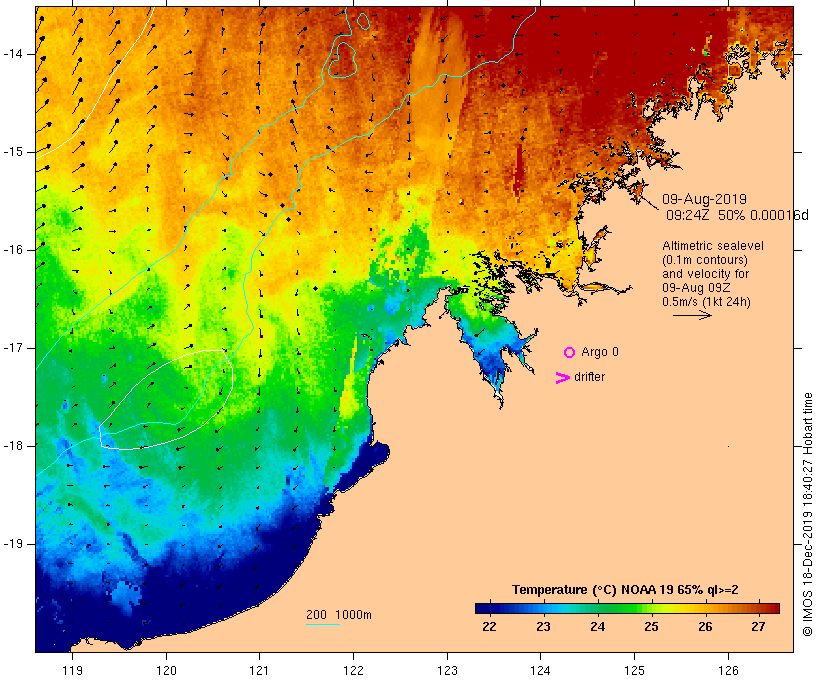The height and width of the screenshot is (680, 820).
Task: Click the longitude axis label 123
Action: tap(447, 671)
